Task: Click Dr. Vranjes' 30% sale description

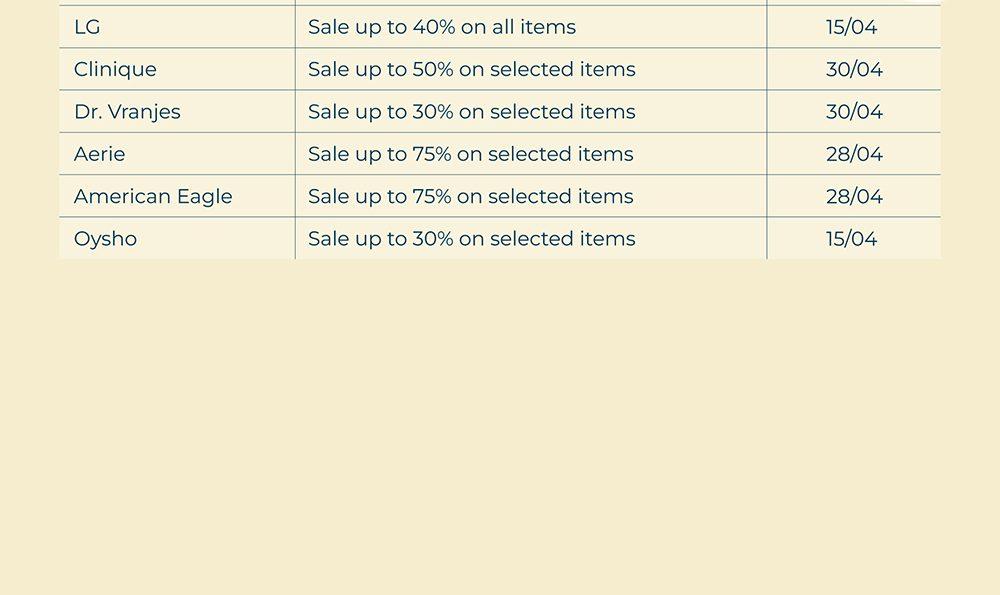Action: click(471, 112)
